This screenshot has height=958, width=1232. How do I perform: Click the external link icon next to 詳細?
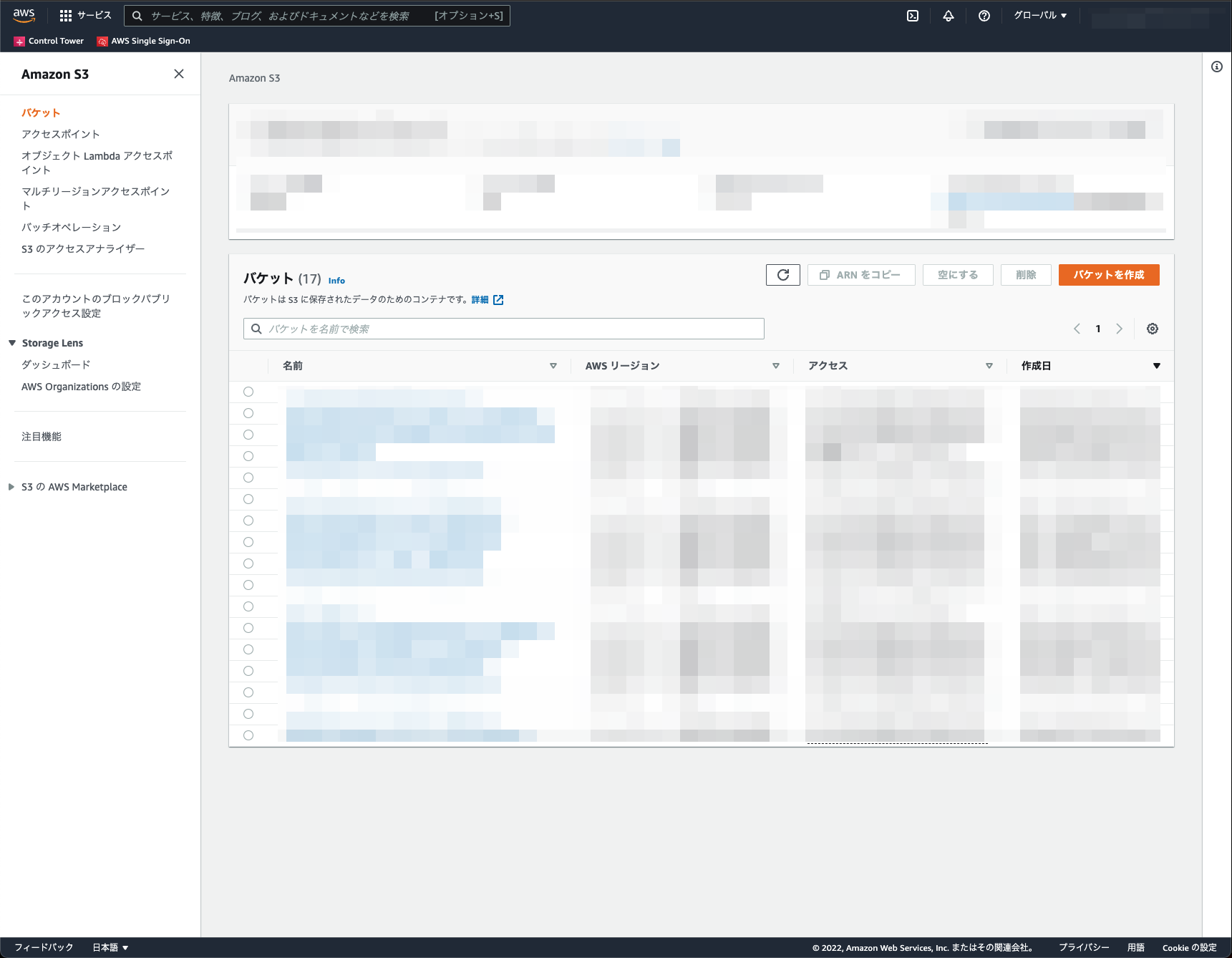498,300
